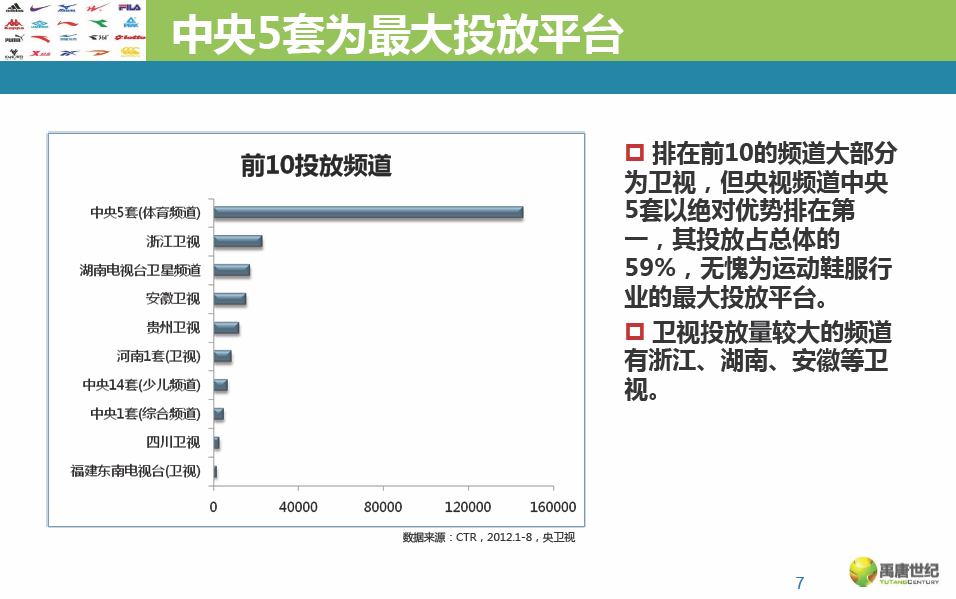
Task: Click the 中央5套(体育频道) bar in chart
Action: (367, 212)
